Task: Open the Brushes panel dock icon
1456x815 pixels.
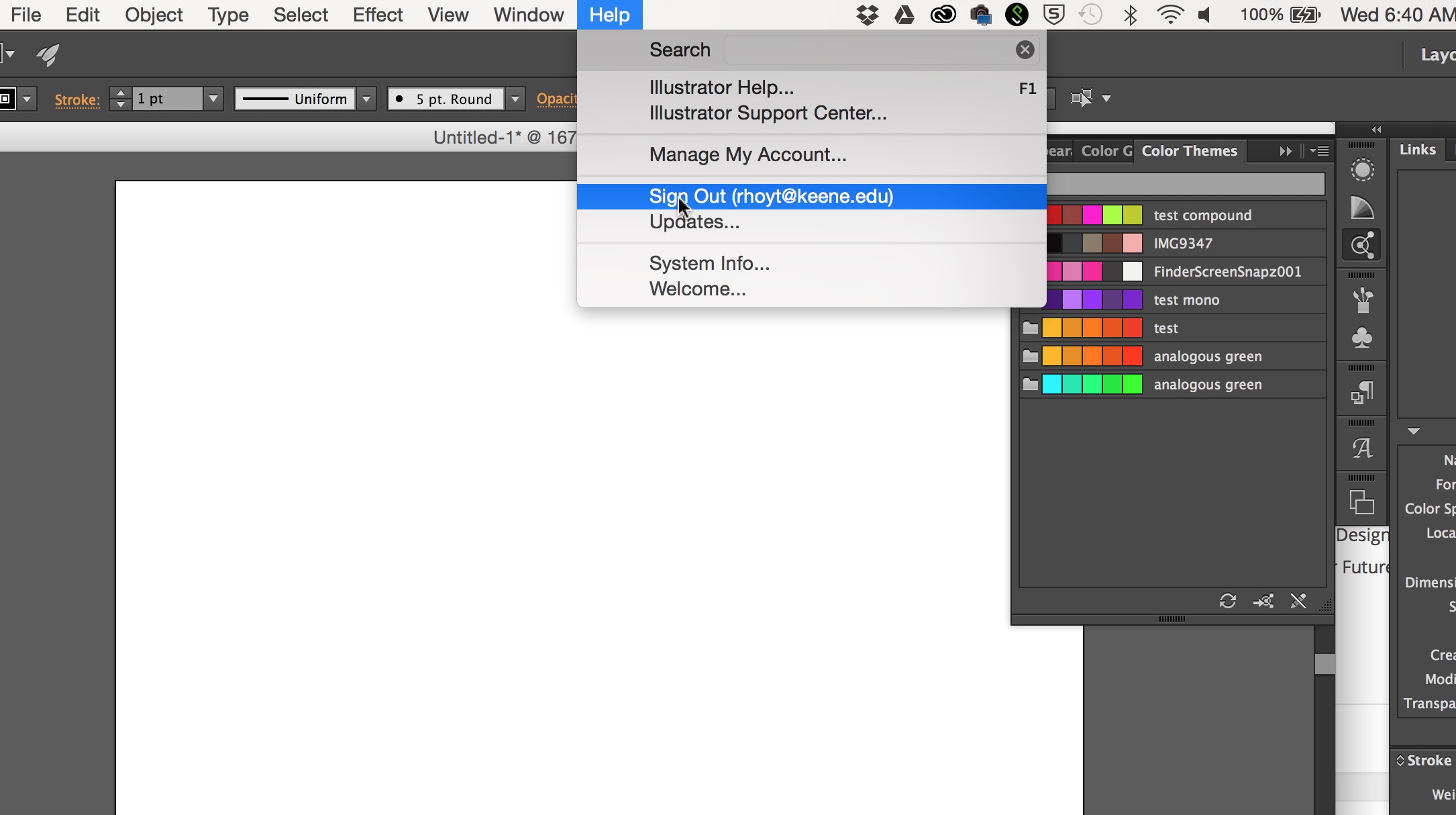Action: pos(1362,300)
